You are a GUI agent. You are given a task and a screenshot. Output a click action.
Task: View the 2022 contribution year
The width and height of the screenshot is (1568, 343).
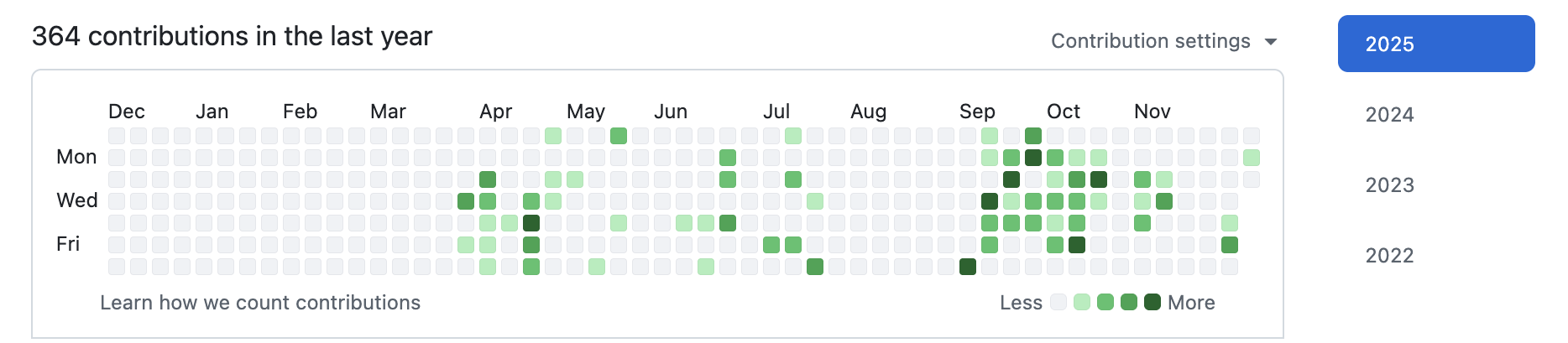pos(1389,255)
